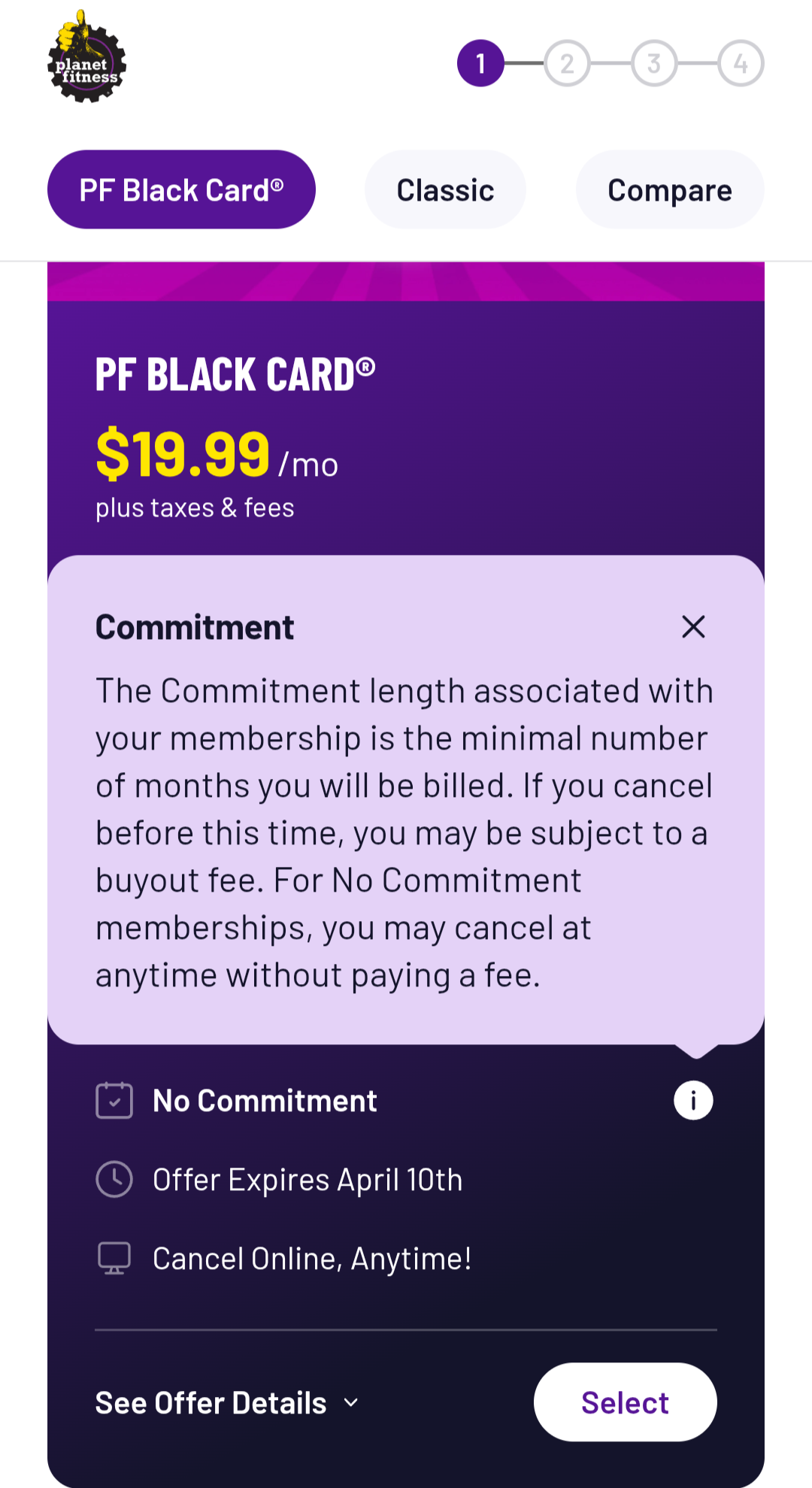Jump to step 2 in progress indicator
This screenshot has height=1488, width=812.
pos(567,63)
